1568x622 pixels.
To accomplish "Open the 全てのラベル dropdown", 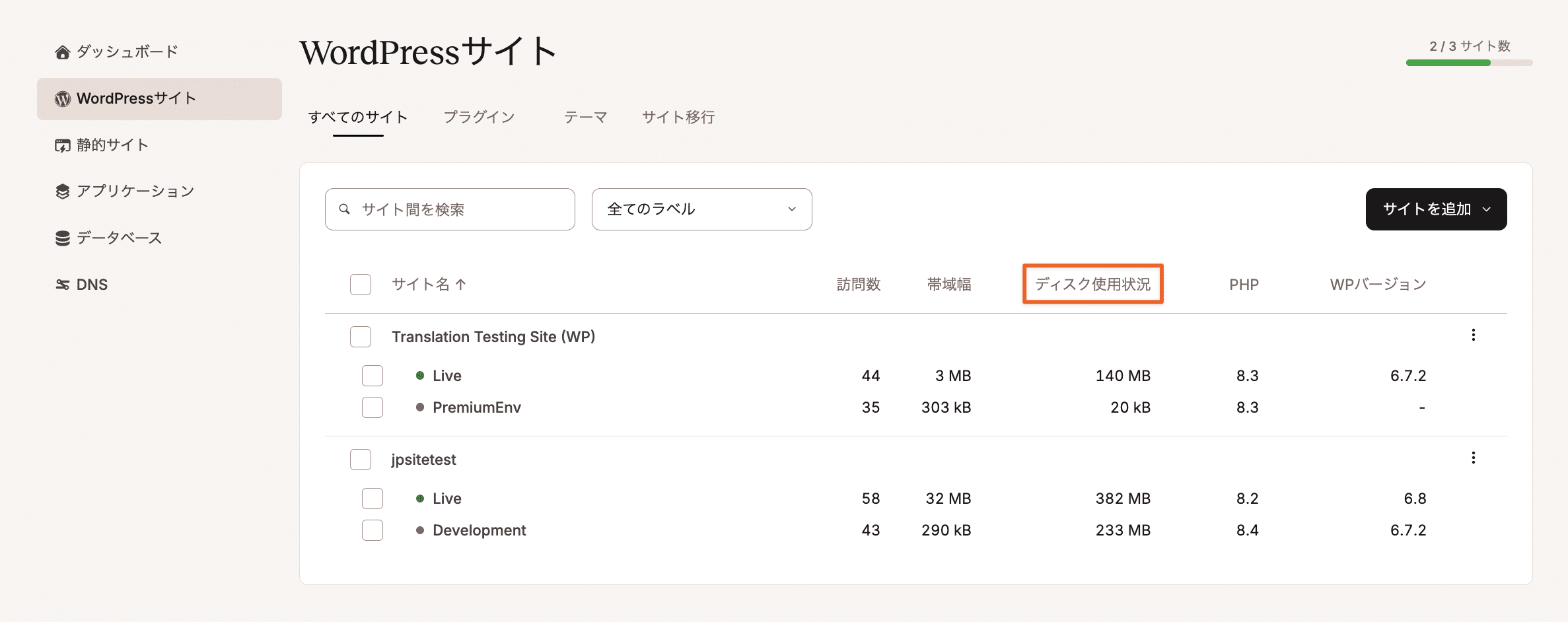I will [x=701, y=209].
